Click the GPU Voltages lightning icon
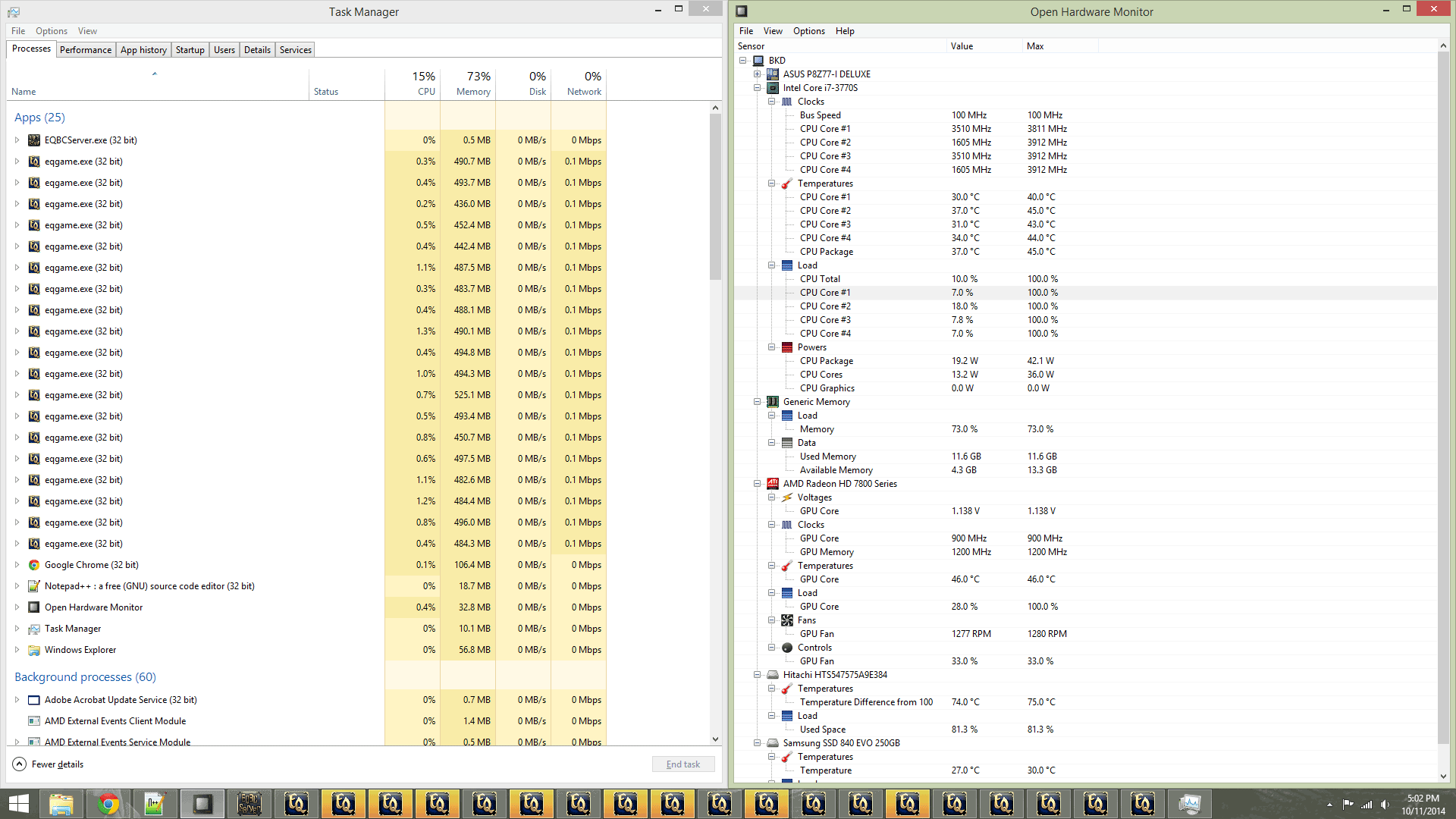1456x819 pixels. (787, 497)
